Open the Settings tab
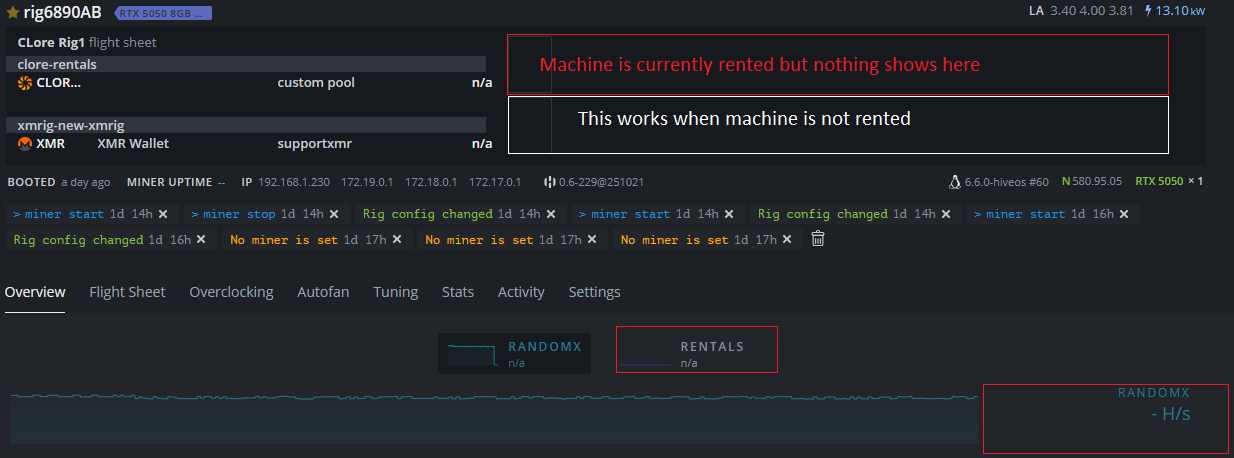Screen dimensions: 1234x458 (594, 292)
